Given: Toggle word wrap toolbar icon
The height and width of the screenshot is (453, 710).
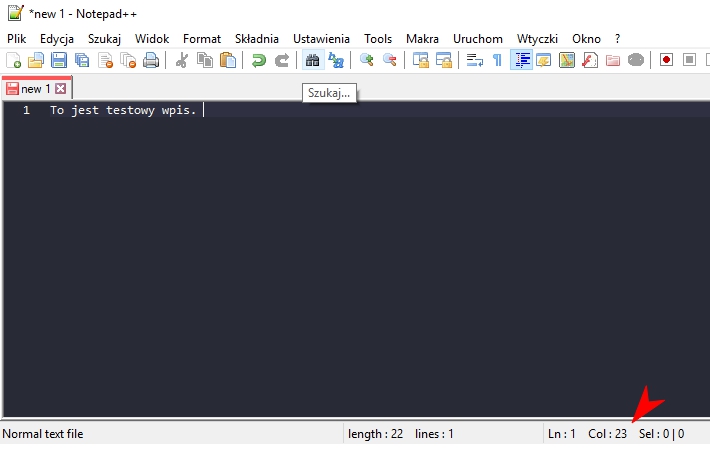Looking at the screenshot, I should [x=475, y=60].
